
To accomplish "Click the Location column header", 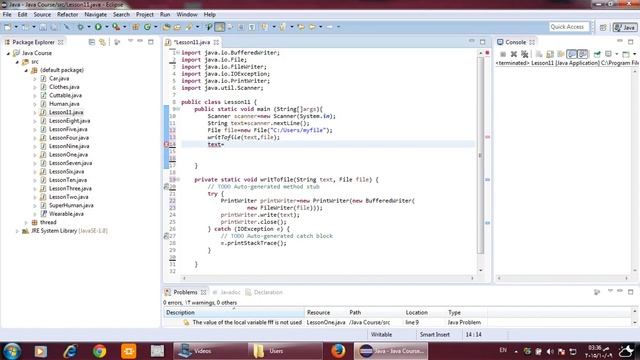I will [x=424, y=313].
